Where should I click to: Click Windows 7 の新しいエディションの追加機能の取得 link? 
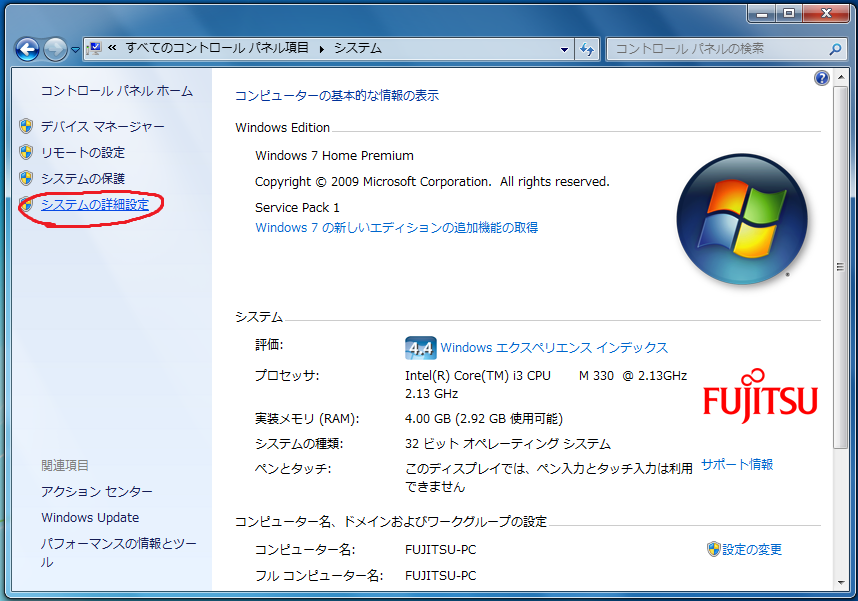pos(396,228)
